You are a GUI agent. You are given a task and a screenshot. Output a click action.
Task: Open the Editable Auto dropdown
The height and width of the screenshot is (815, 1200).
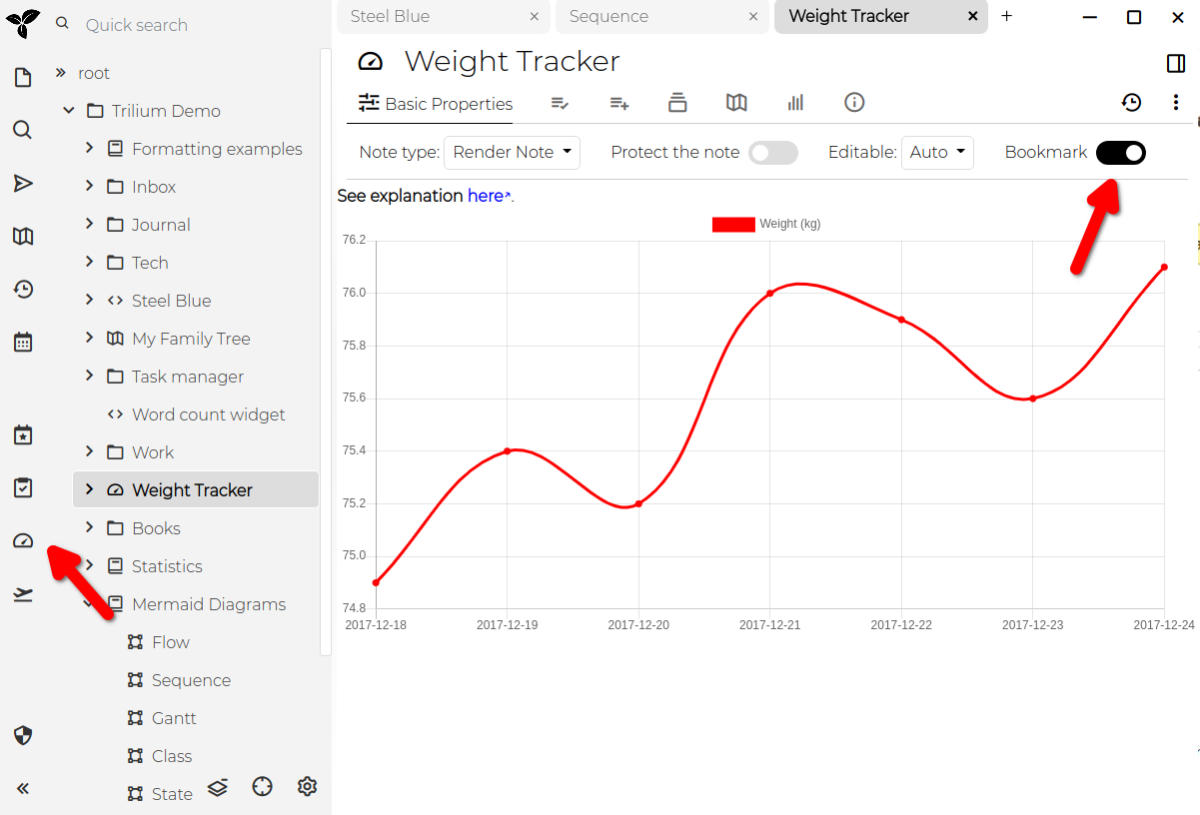point(937,153)
